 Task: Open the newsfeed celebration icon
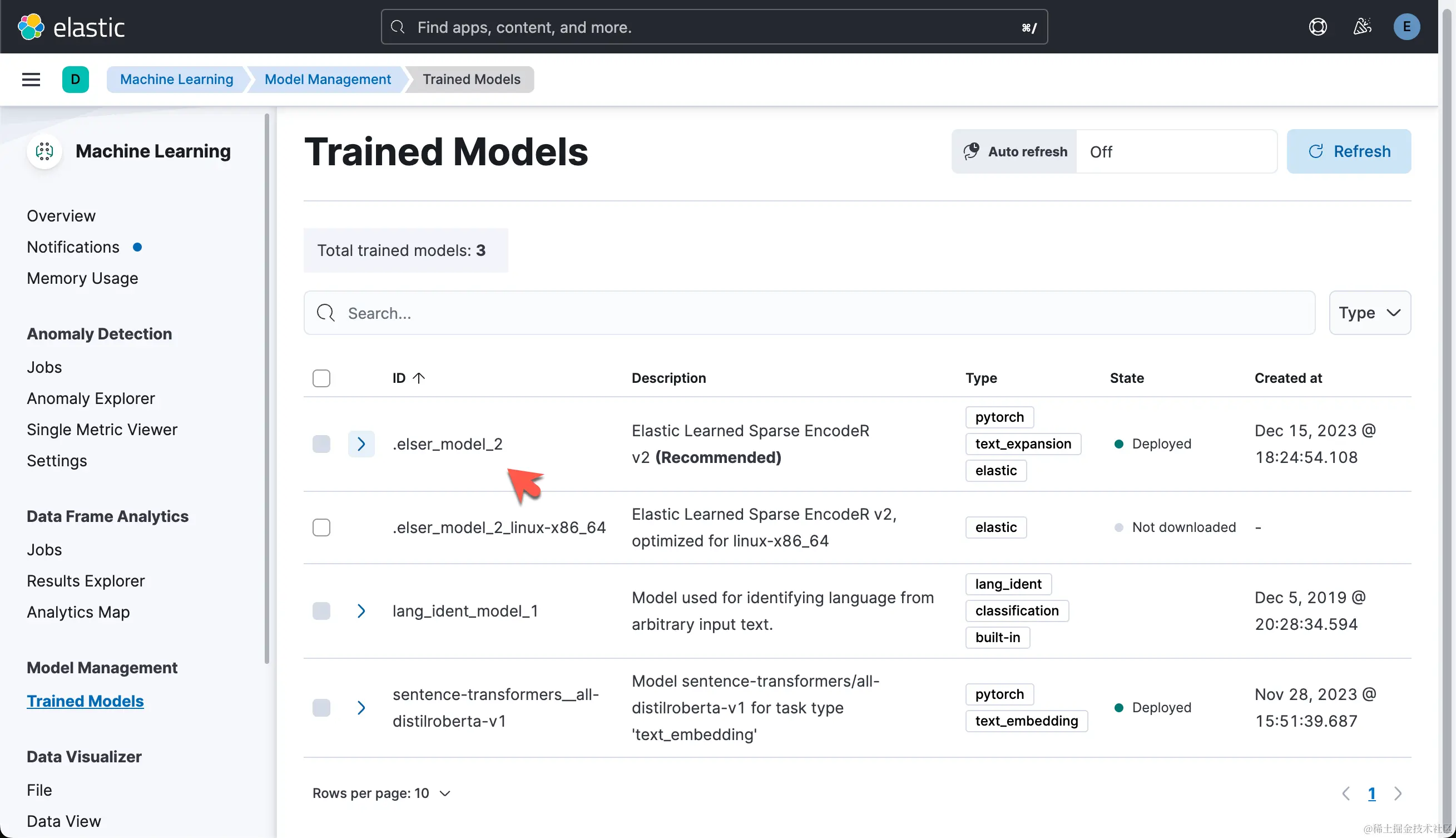pyautogui.click(x=1361, y=27)
